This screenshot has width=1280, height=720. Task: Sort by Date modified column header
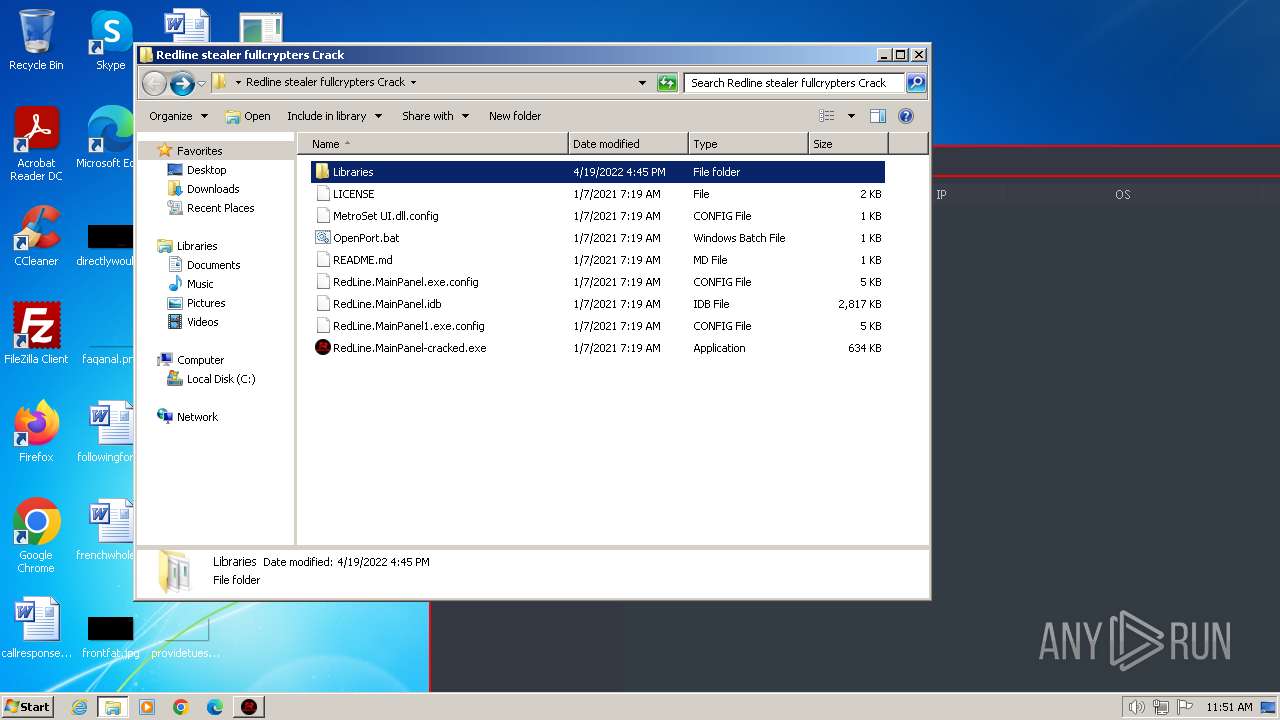point(628,144)
